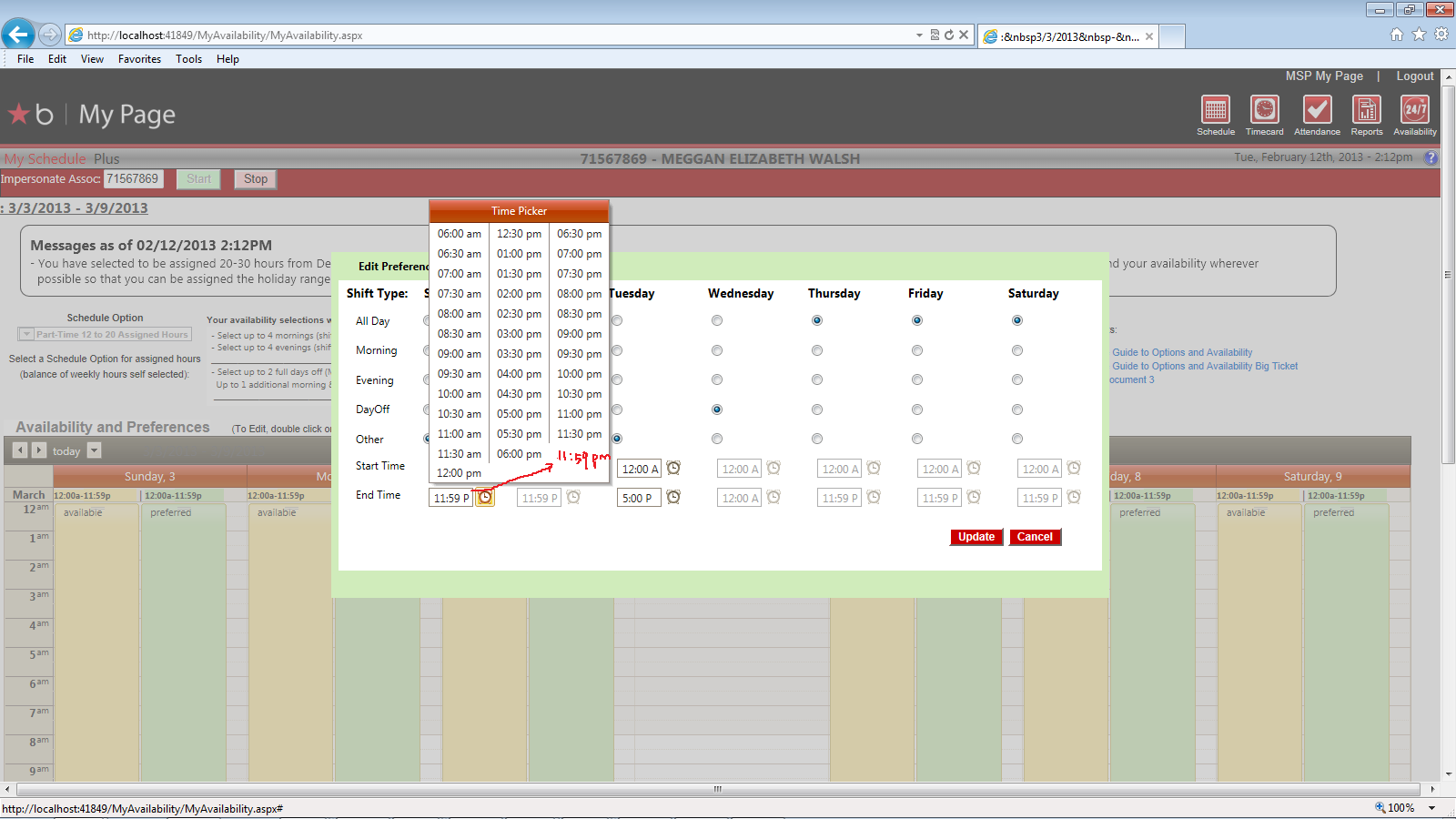Click Monday End Time clock icon
The height and width of the screenshot is (819, 1456).
[x=573, y=497]
